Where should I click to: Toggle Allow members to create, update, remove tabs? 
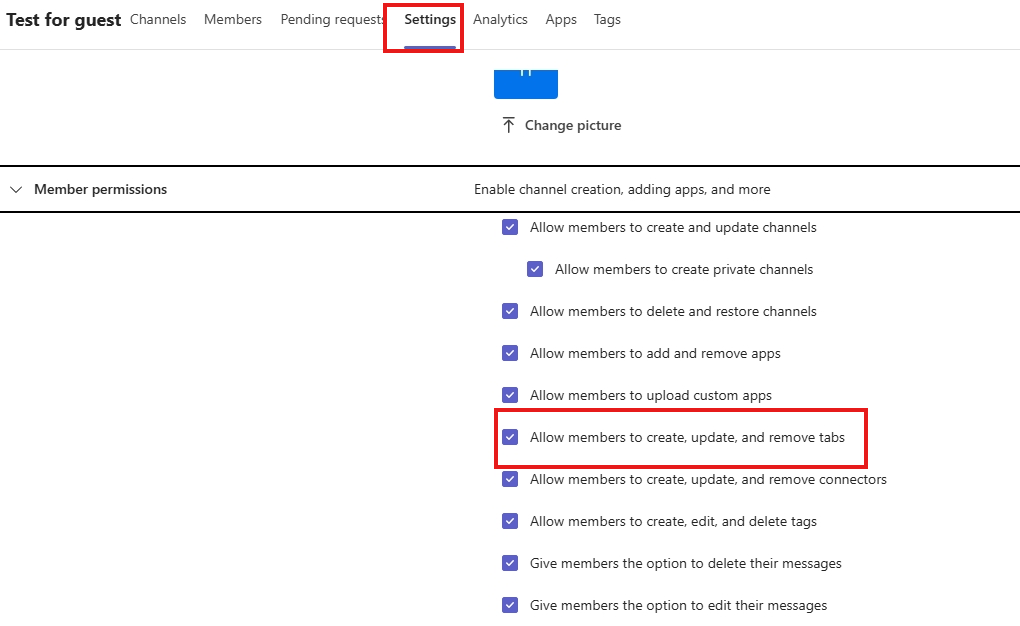click(510, 437)
